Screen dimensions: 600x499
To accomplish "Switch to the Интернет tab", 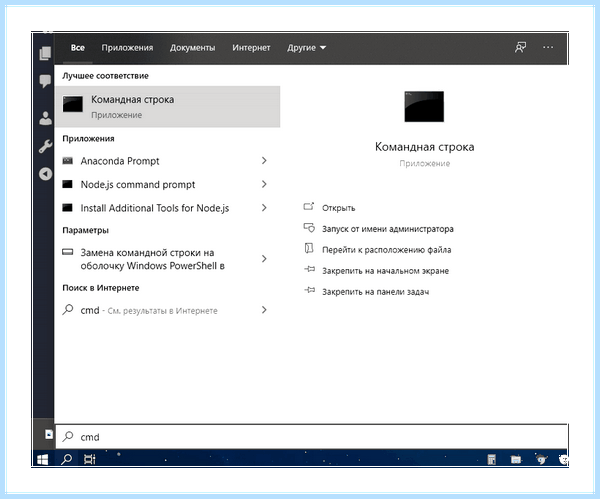I will point(251,48).
